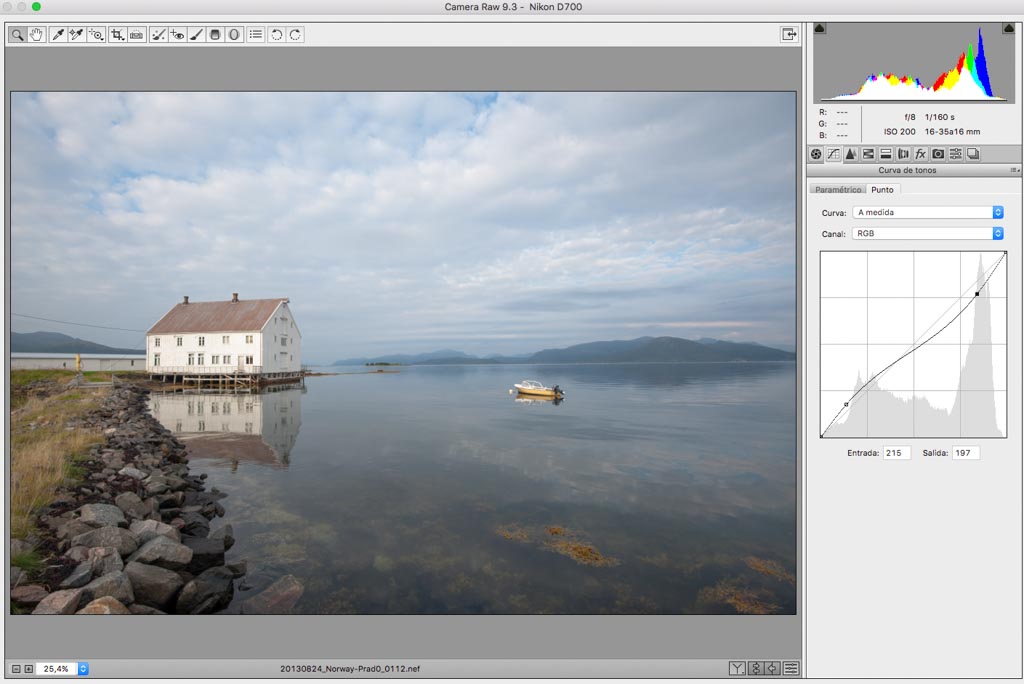
Task: Switch to the Paramétrico tab
Action: (x=837, y=189)
